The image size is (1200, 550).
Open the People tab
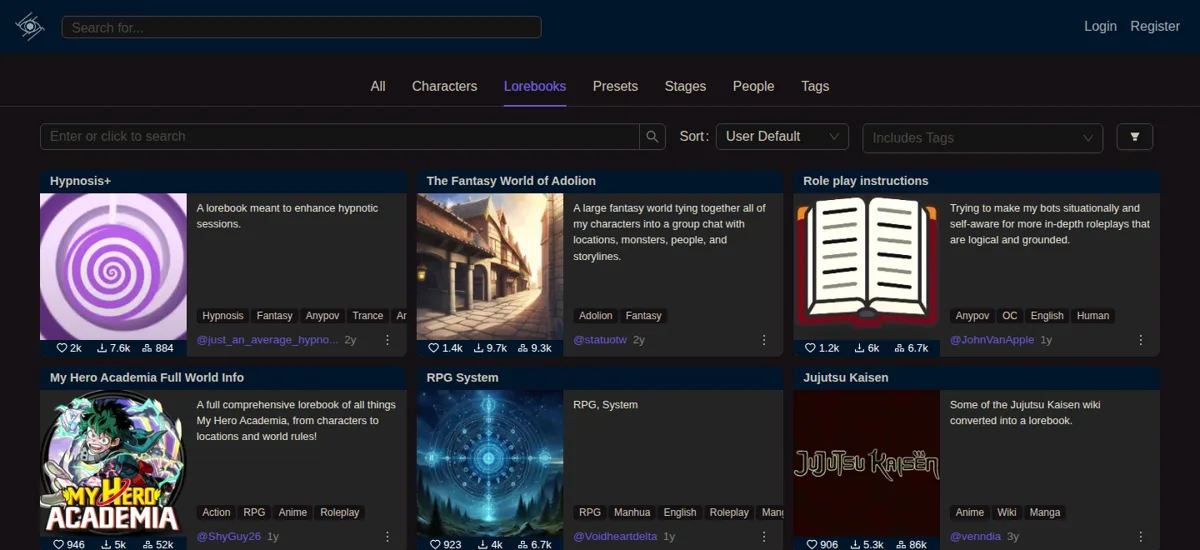coord(753,86)
